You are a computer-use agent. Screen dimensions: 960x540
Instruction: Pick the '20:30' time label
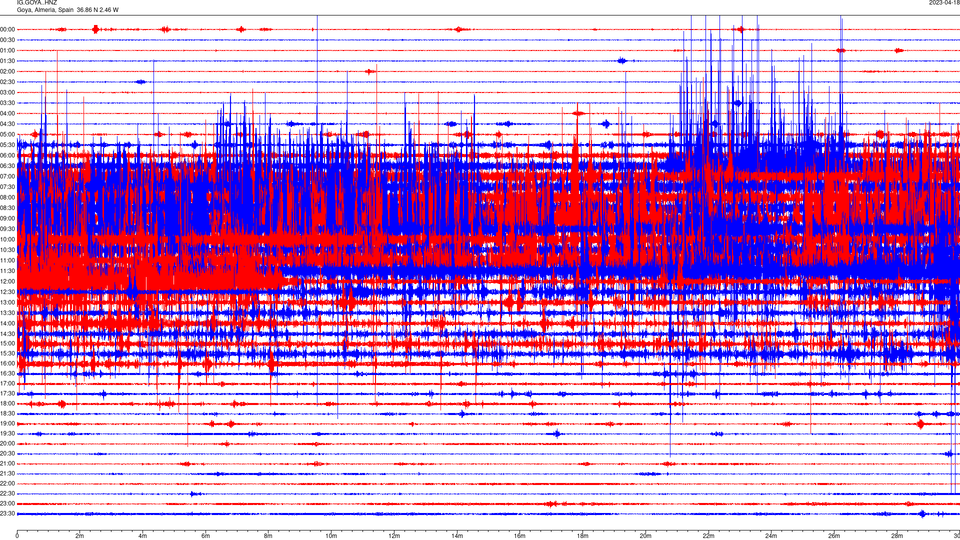7,454
